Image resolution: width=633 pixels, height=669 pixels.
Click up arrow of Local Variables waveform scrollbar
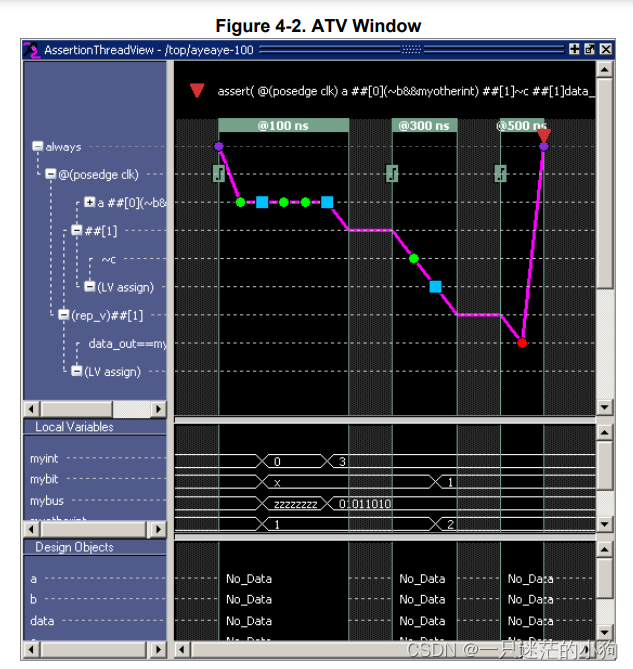604,433
